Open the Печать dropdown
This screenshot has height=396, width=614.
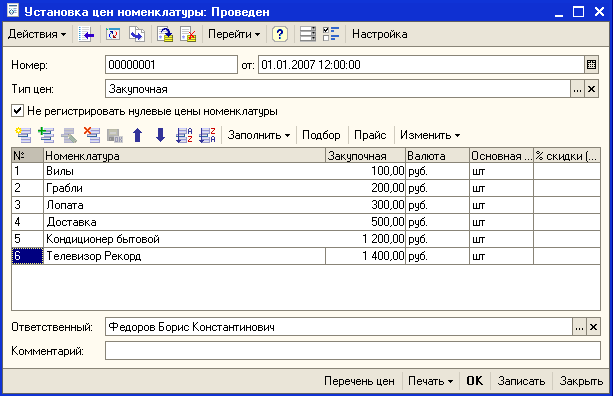pos(430,381)
